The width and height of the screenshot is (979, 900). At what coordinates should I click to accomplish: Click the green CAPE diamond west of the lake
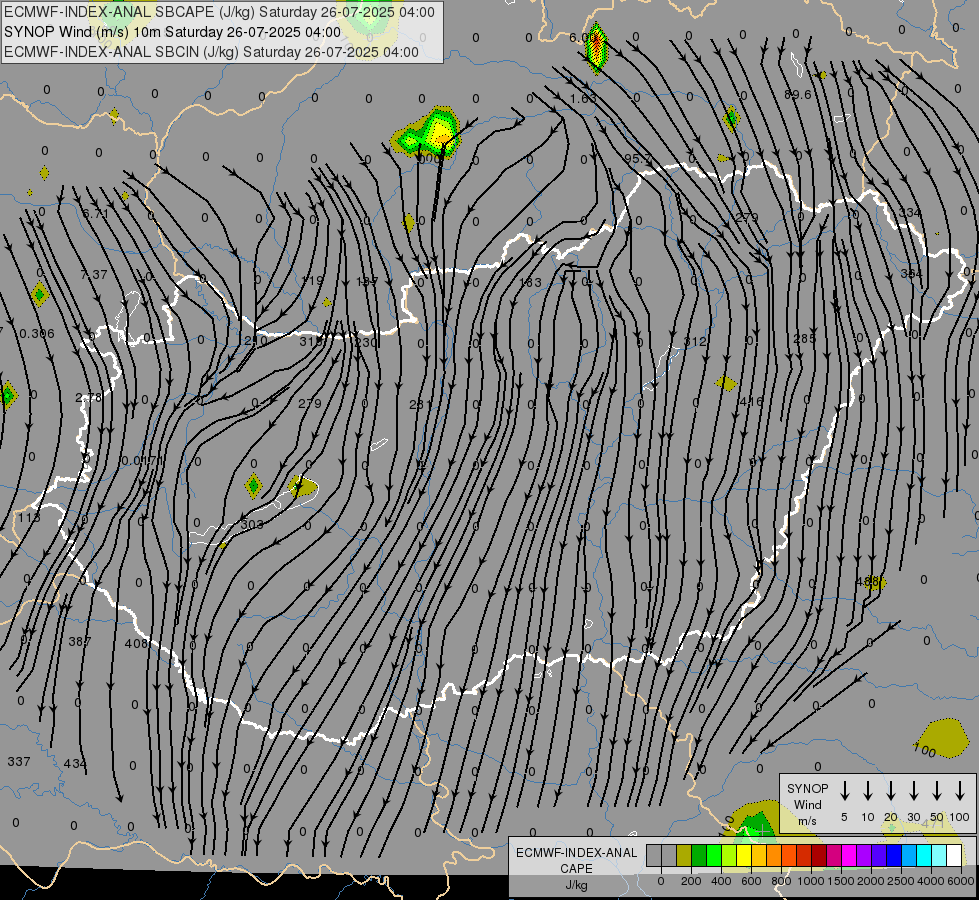pos(253,486)
